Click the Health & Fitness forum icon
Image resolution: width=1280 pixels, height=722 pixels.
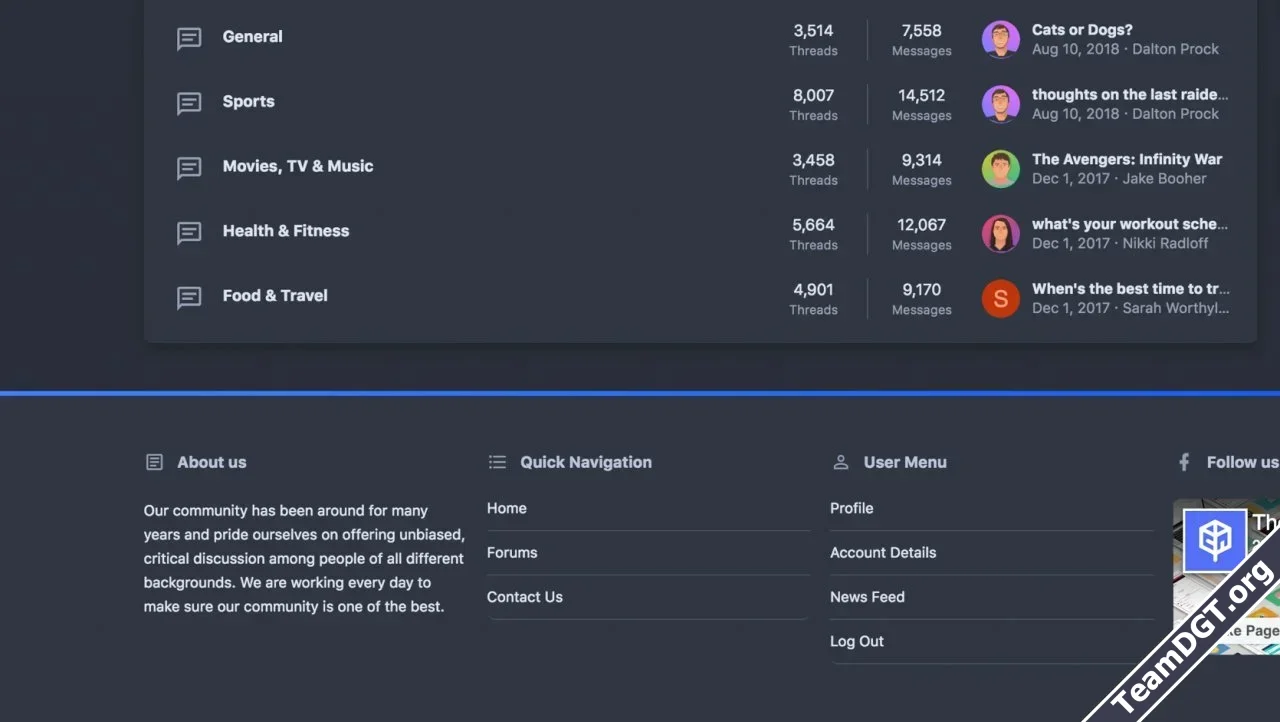click(189, 232)
